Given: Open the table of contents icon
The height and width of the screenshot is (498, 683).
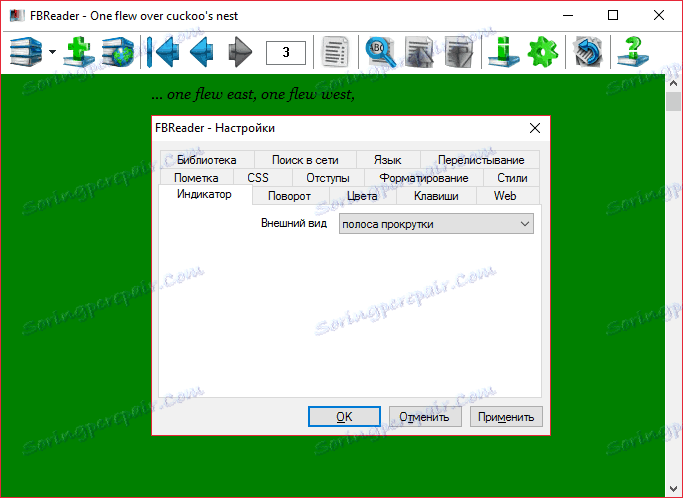Looking at the screenshot, I should [x=335, y=52].
